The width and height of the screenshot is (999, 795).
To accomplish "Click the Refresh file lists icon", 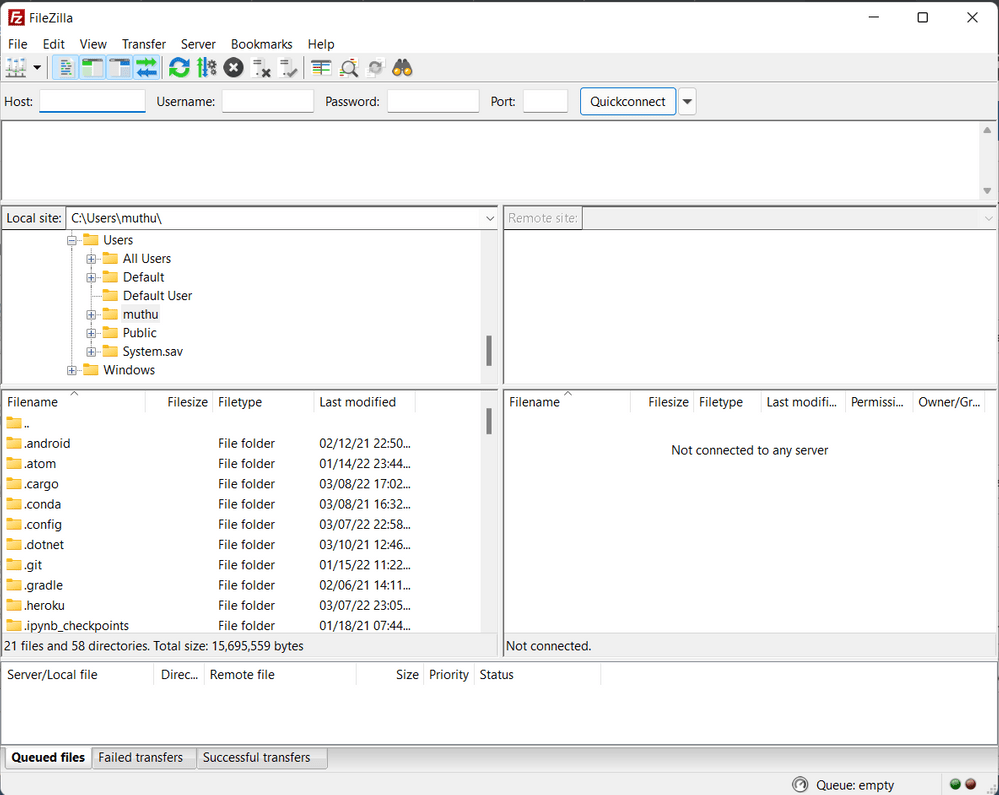I will point(180,68).
